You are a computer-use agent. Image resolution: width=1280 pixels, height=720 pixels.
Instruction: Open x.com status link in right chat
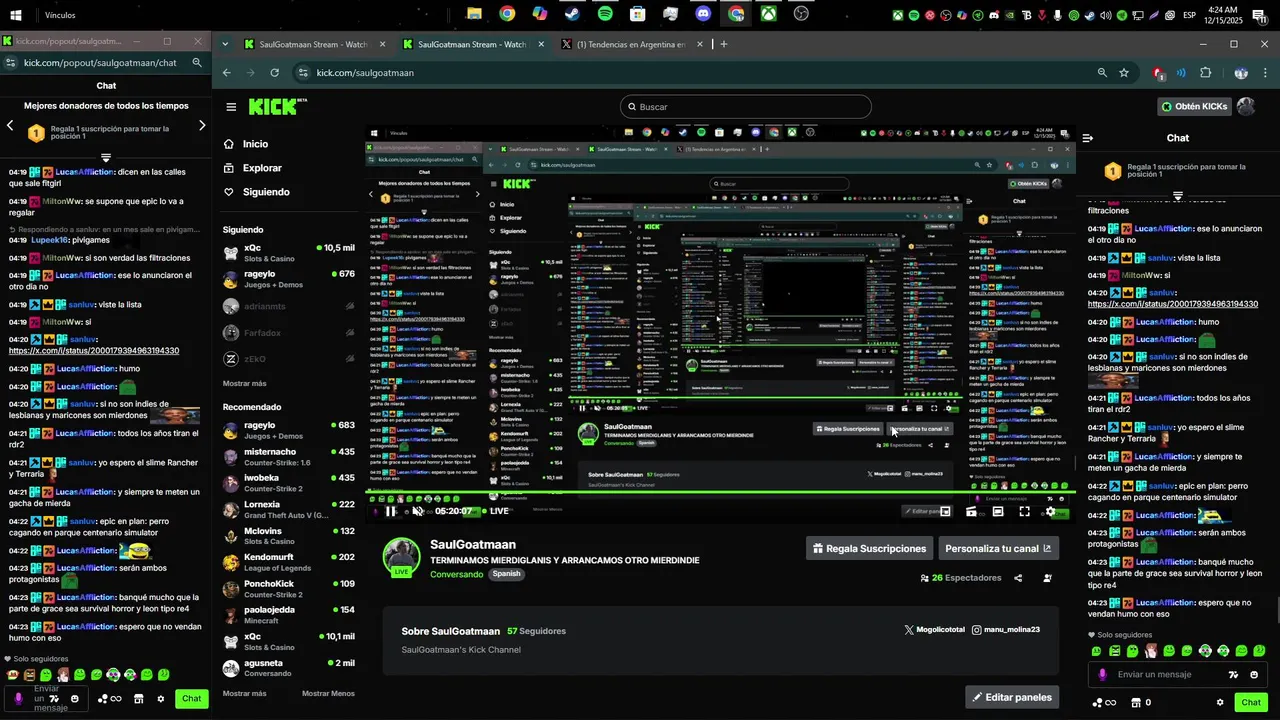pyautogui.click(x=1172, y=304)
